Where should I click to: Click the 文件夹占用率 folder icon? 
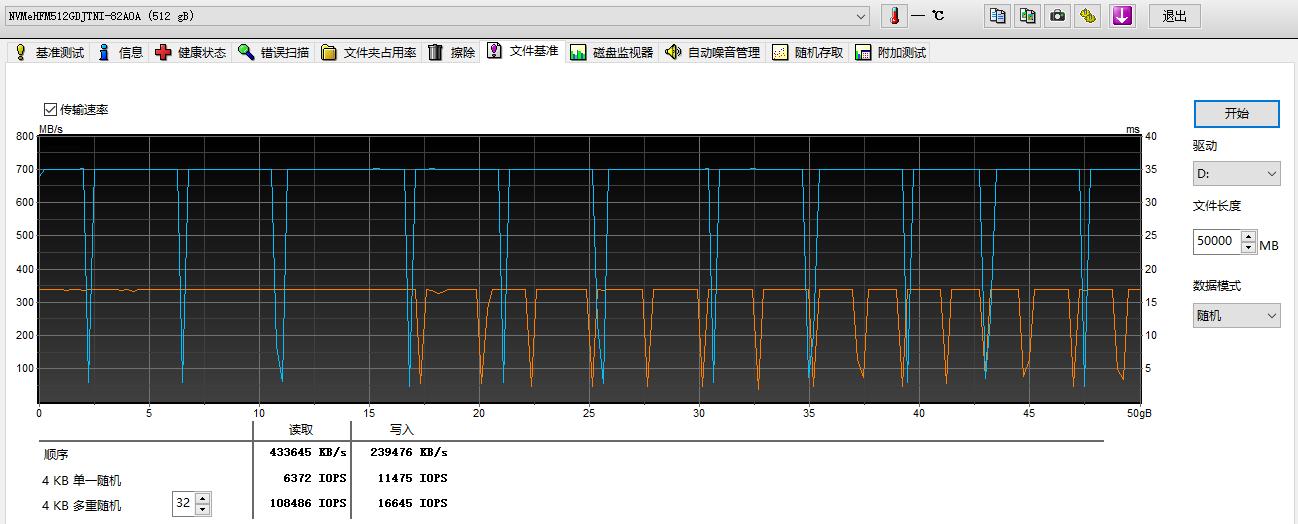[x=328, y=52]
